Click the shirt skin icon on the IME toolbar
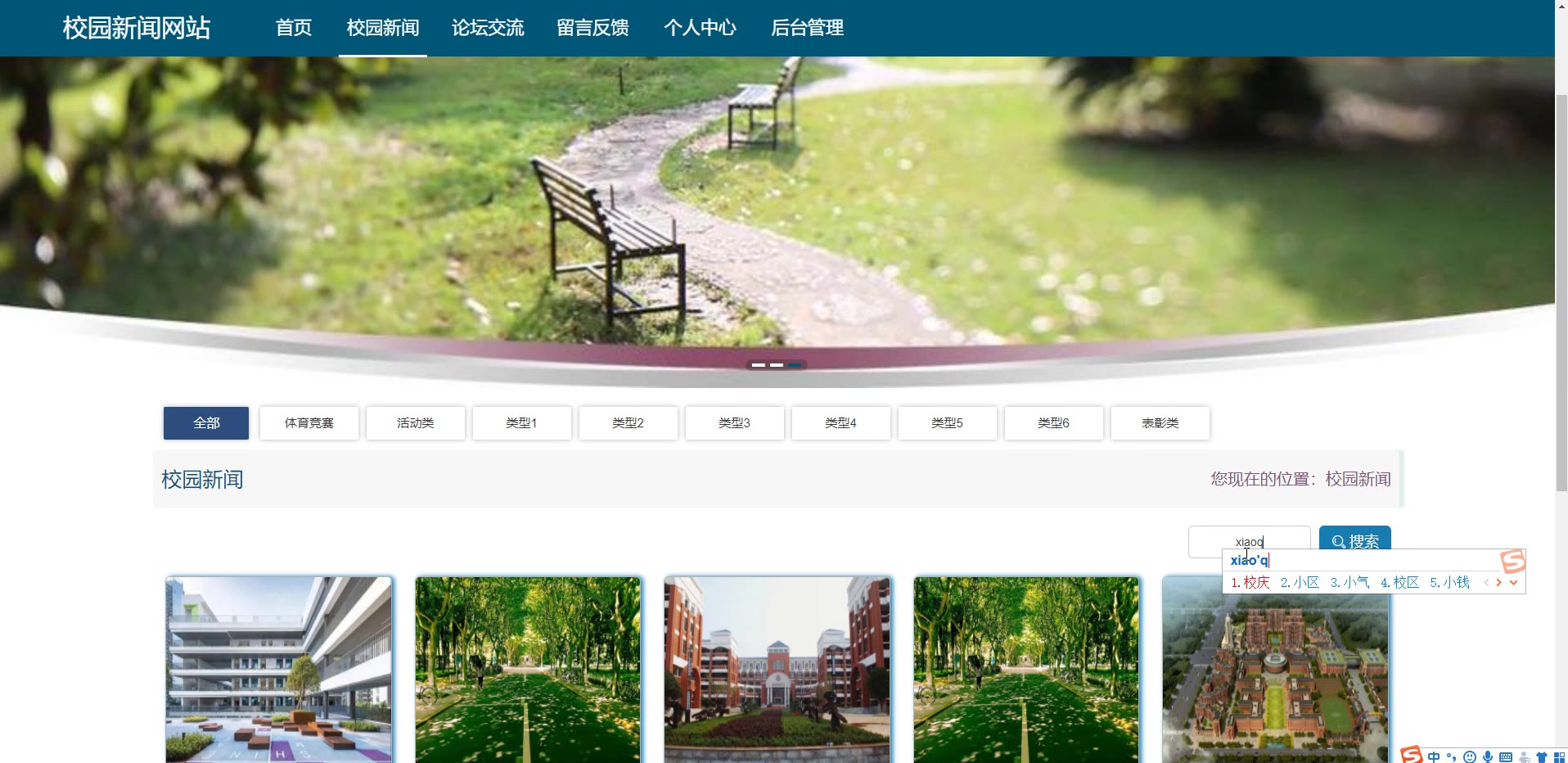Image resolution: width=1568 pixels, height=763 pixels. (x=1542, y=757)
